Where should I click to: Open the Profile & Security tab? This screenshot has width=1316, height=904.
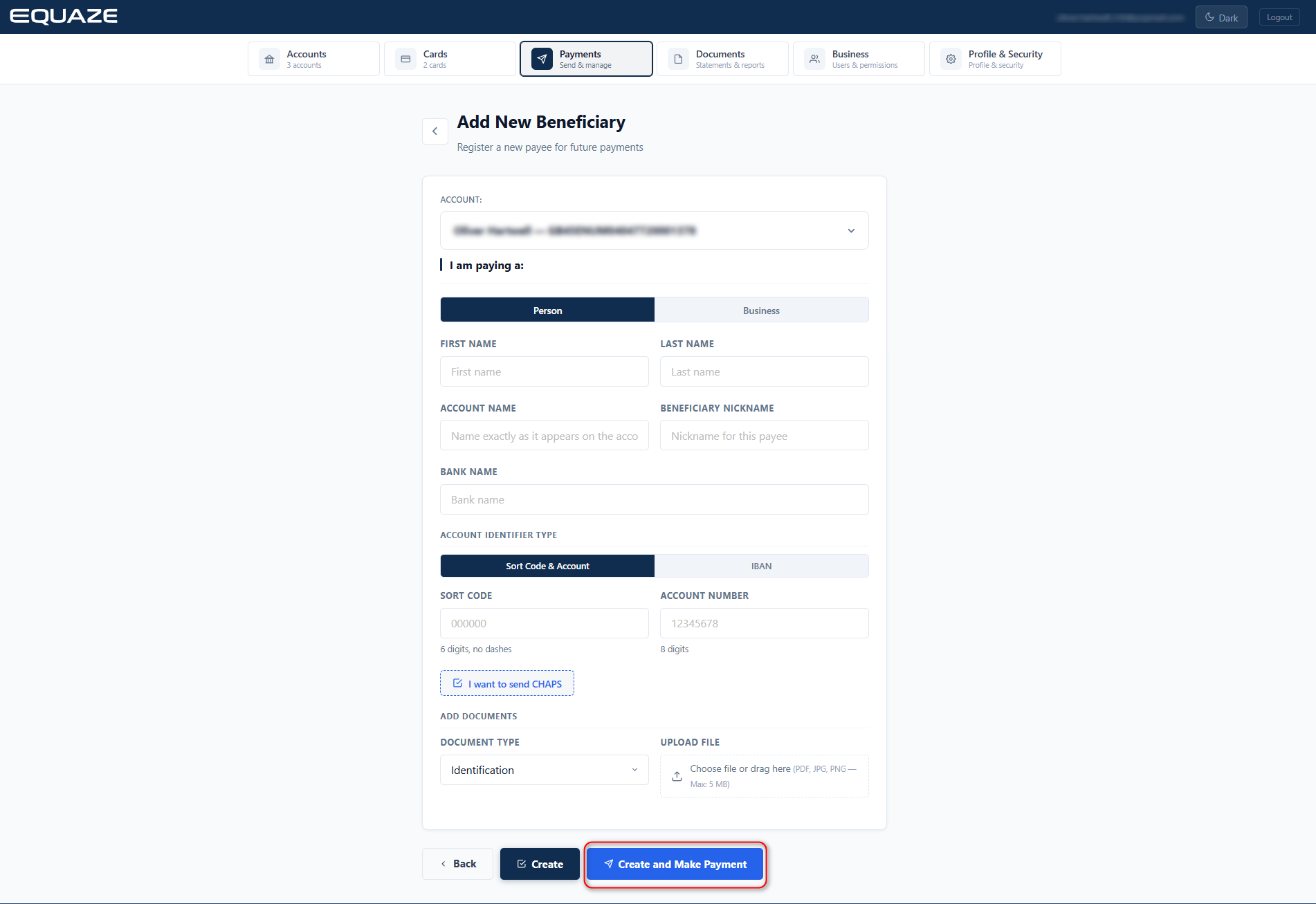click(x=995, y=59)
